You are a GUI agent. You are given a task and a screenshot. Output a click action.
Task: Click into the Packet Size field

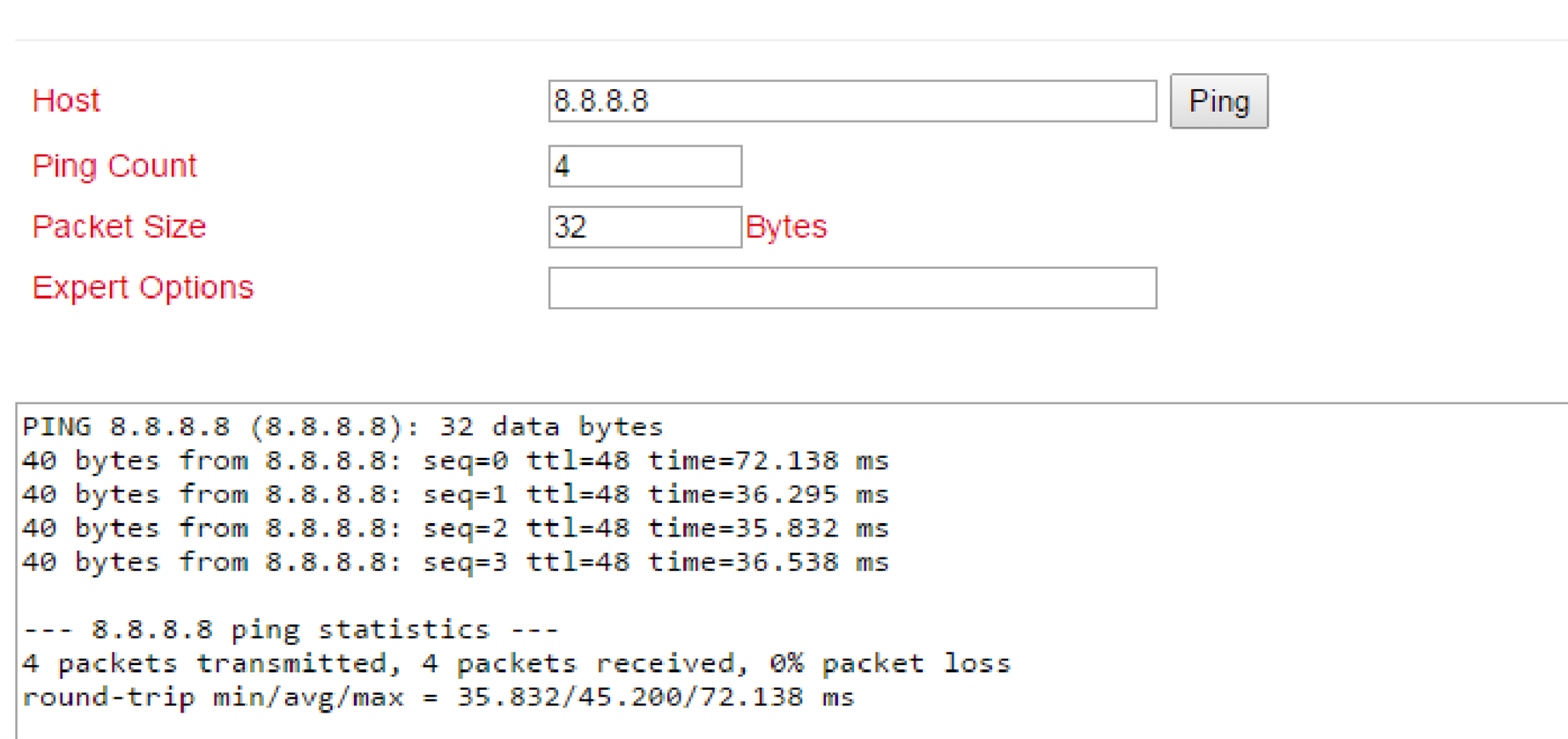click(x=645, y=227)
